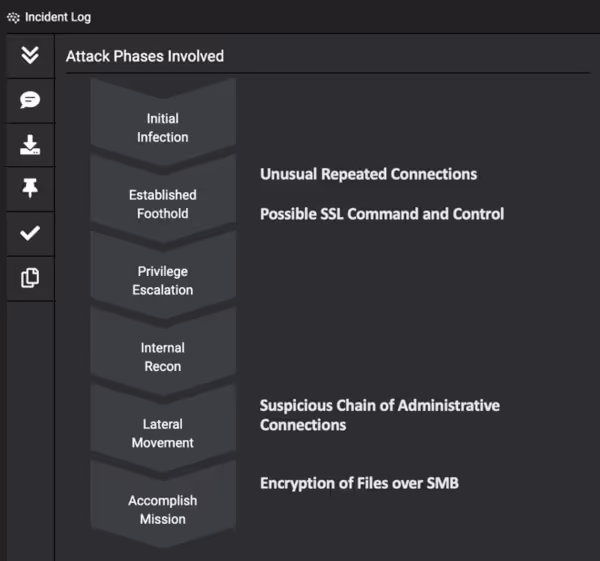Open the comment speech bubble icon

point(30,100)
